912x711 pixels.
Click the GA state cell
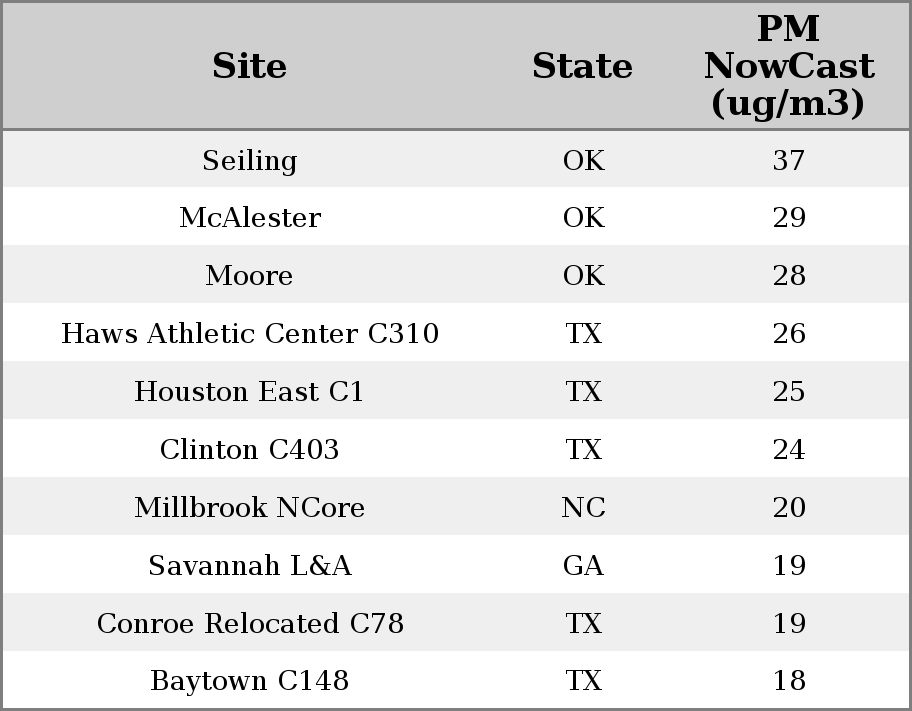pyautogui.click(x=583, y=565)
